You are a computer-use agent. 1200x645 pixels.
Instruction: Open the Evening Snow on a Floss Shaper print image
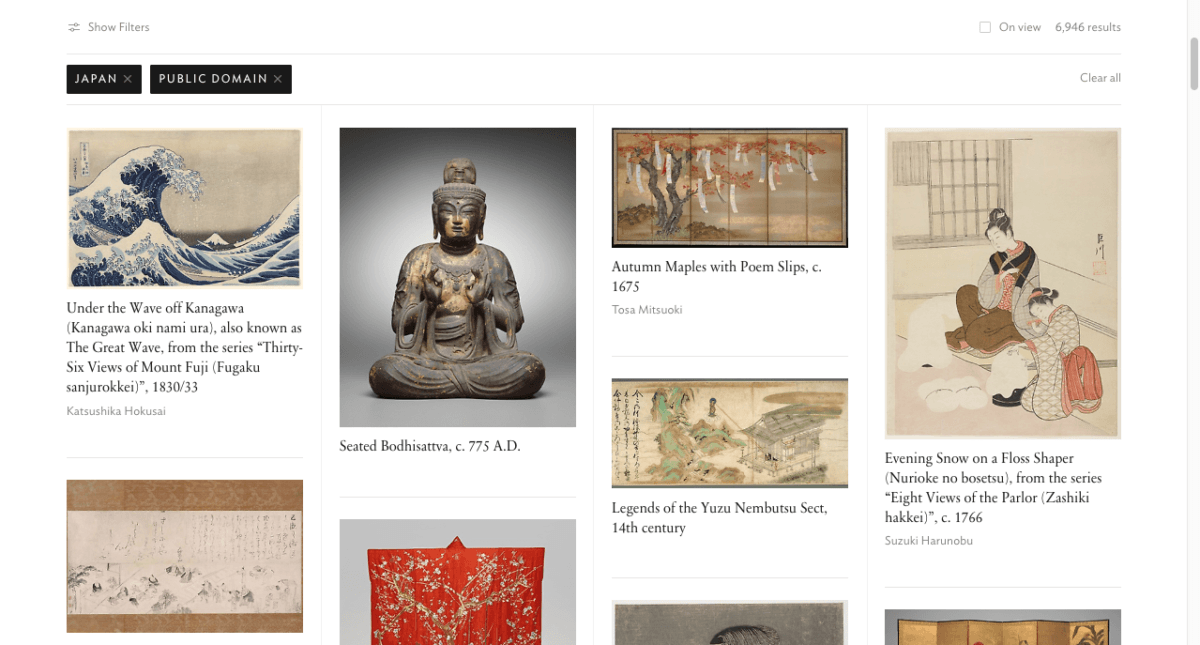click(1003, 283)
